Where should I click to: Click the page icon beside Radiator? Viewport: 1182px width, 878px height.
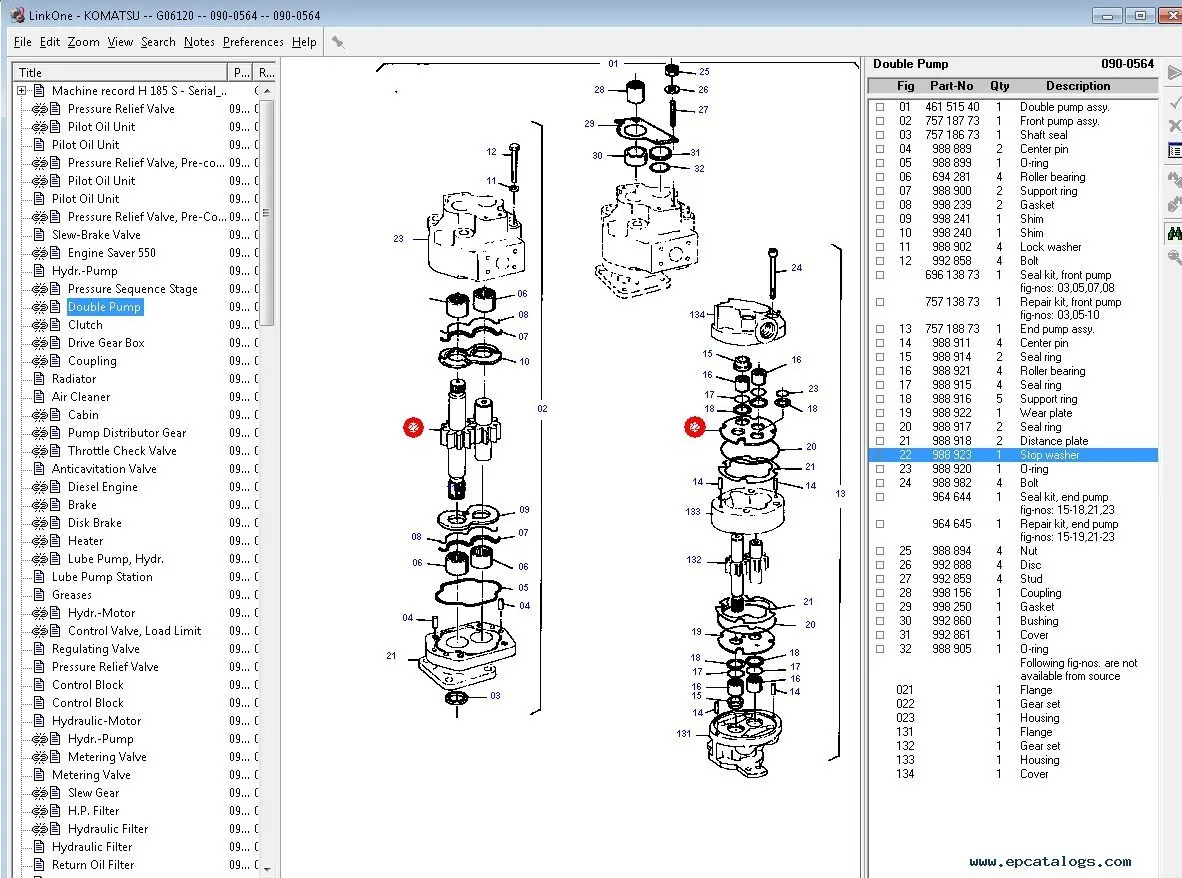(x=39, y=379)
